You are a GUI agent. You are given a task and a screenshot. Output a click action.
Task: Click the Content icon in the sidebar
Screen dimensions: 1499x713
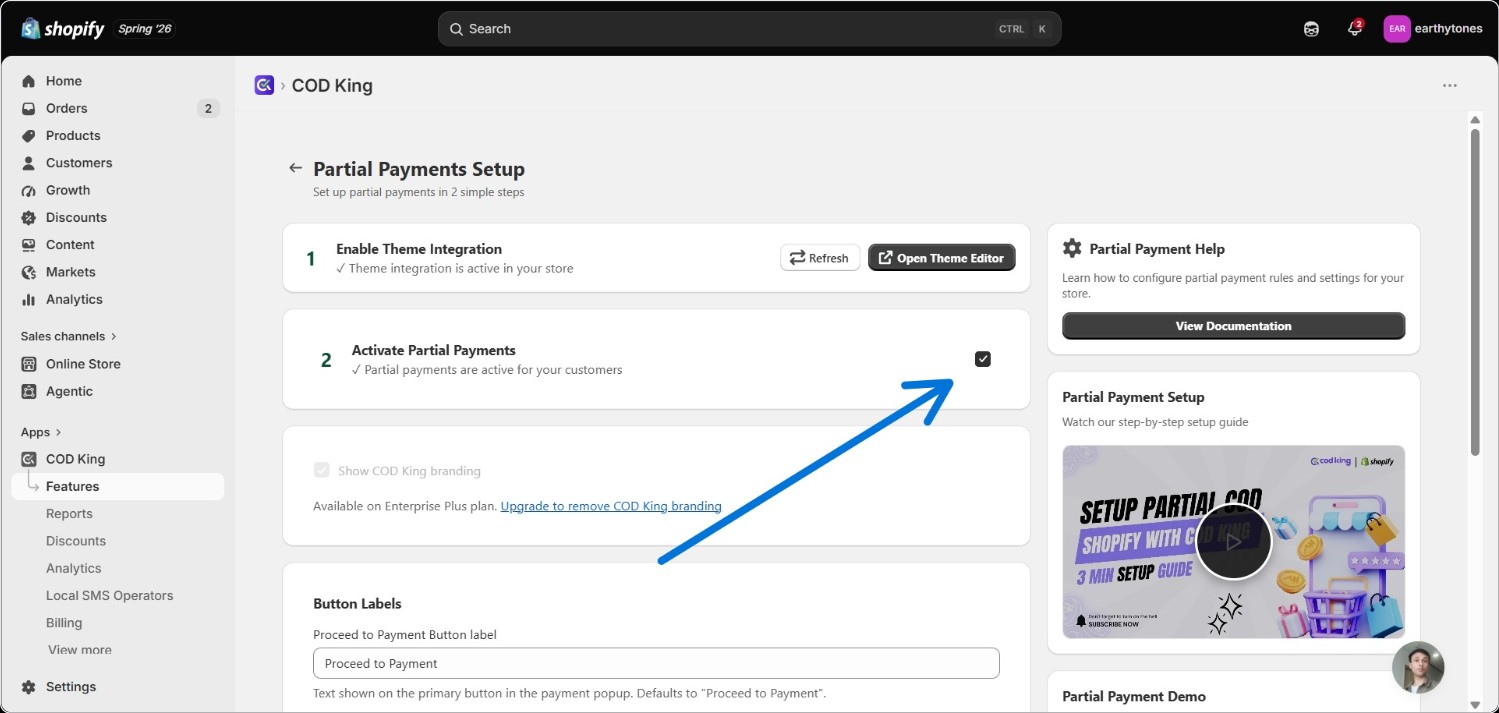[x=28, y=245]
